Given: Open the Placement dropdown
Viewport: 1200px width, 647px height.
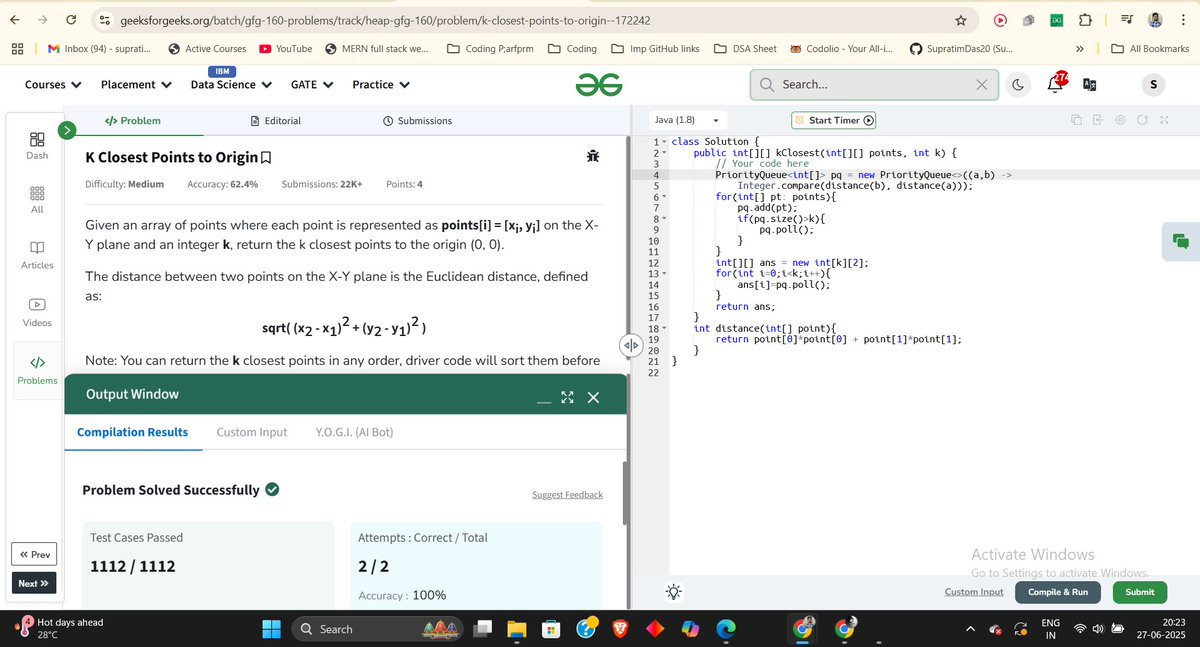Looking at the screenshot, I should point(136,85).
